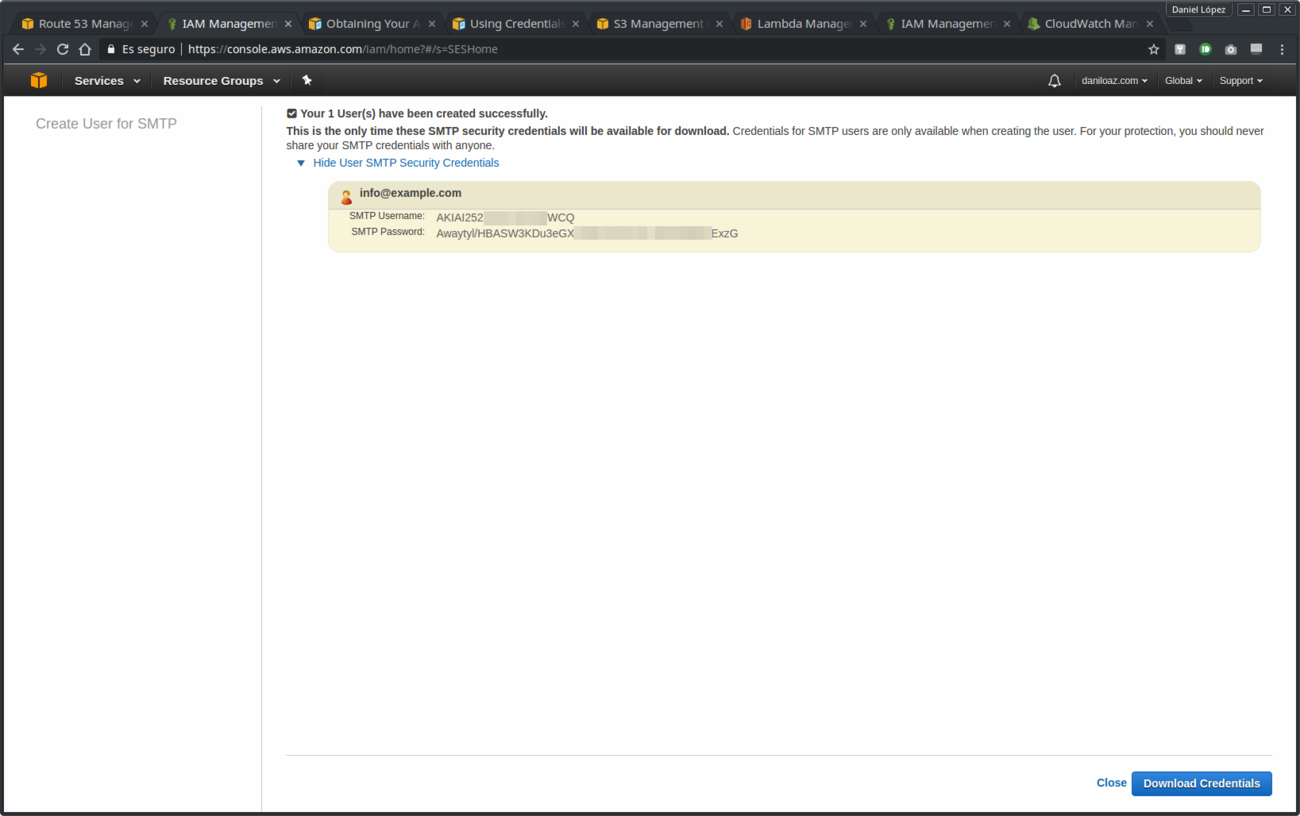This screenshot has height=816, width=1300.
Task: Click the Download Credentials button
Action: coord(1201,783)
